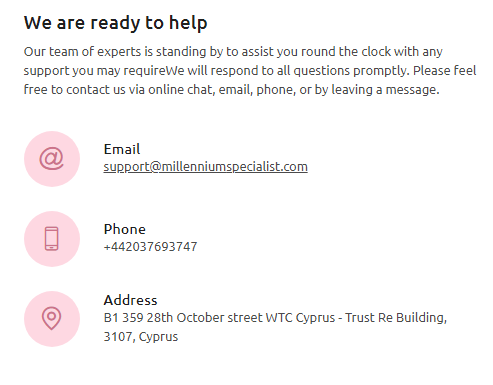Screen dimensions: 493x385
Task: Click the phone number +442037693747
Action: point(150,247)
